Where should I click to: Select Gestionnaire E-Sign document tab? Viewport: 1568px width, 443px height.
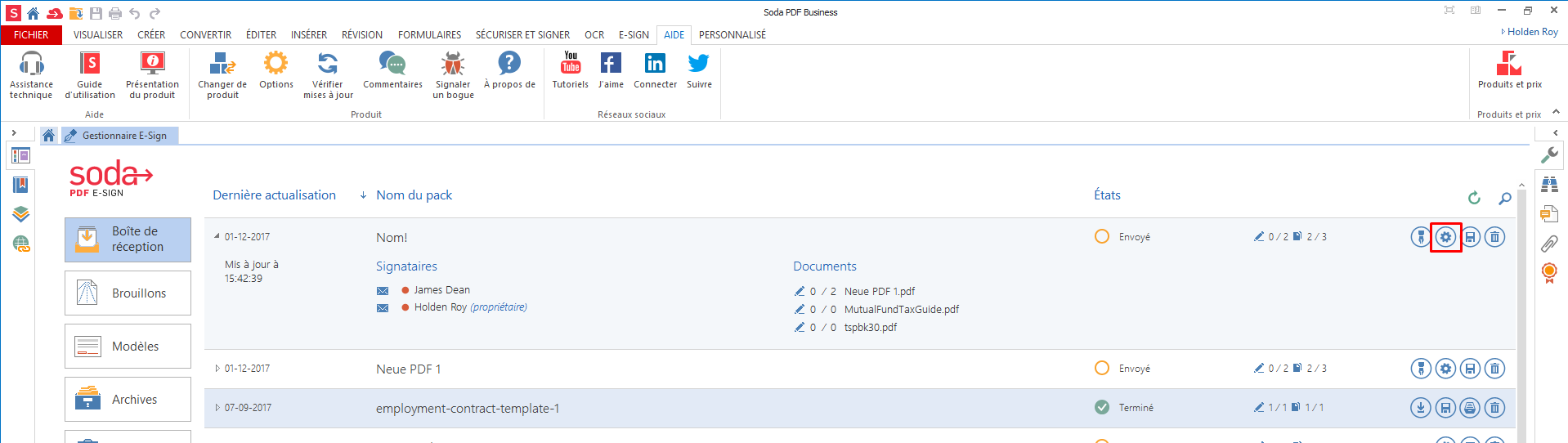(120, 136)
